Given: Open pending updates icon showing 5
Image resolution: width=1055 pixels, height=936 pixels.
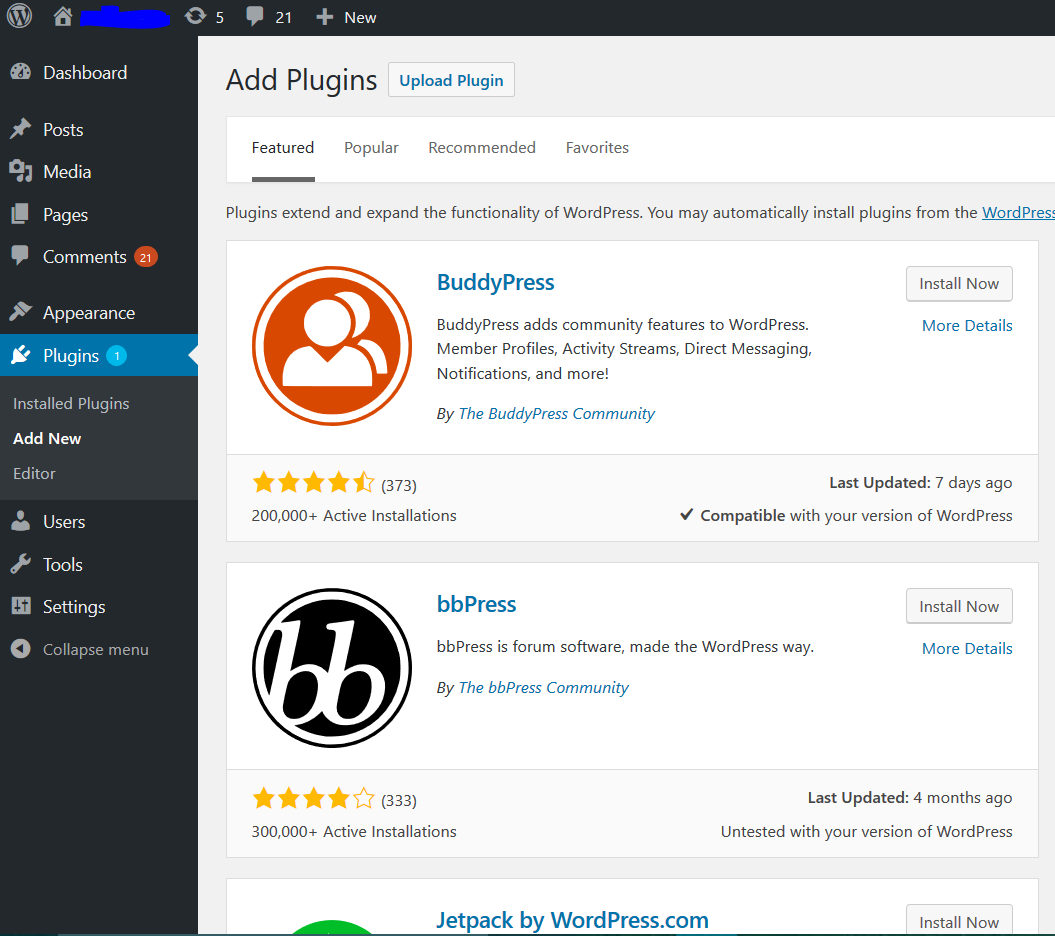Looking at the screenshot, I should tap(195, 16).
